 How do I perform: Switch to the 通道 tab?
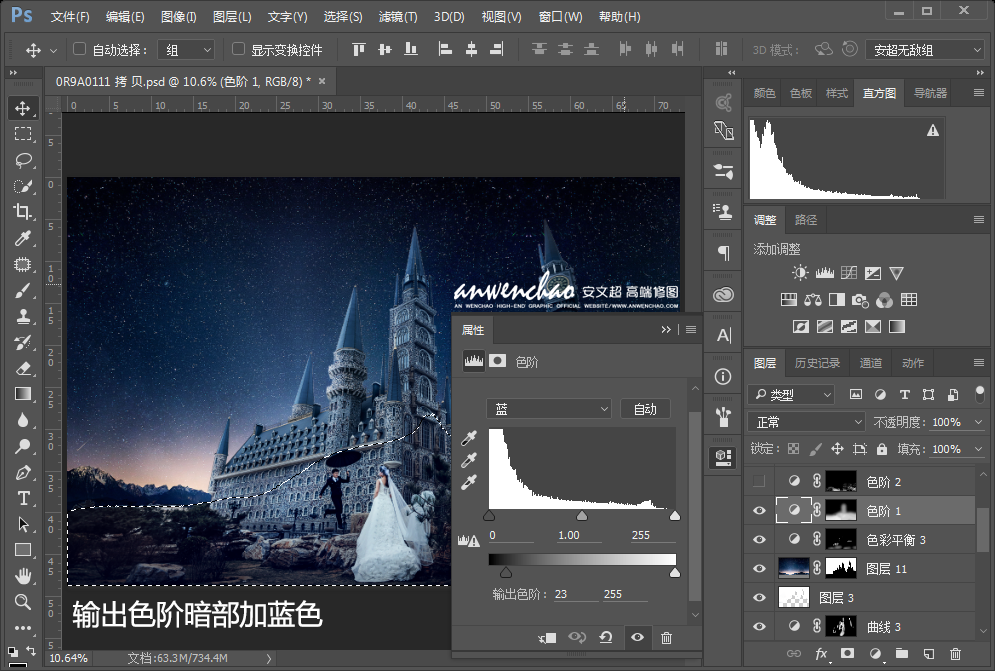pyautogui.click(x=871, y=362)
